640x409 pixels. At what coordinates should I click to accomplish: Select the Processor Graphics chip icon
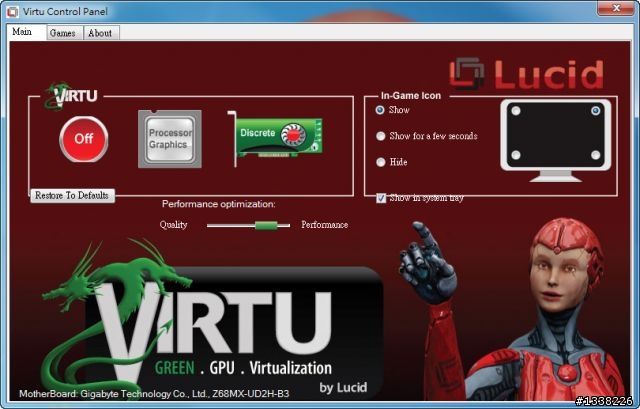170,139
